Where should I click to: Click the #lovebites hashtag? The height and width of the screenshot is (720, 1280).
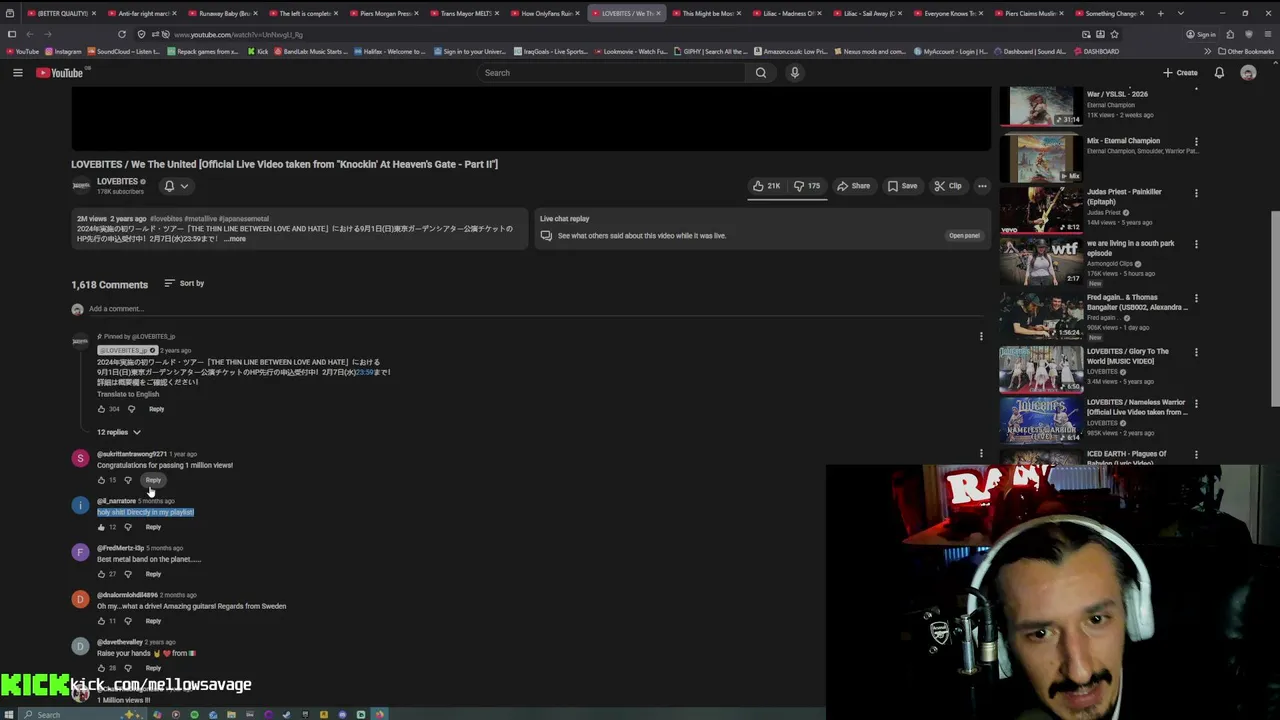point(166,219)
